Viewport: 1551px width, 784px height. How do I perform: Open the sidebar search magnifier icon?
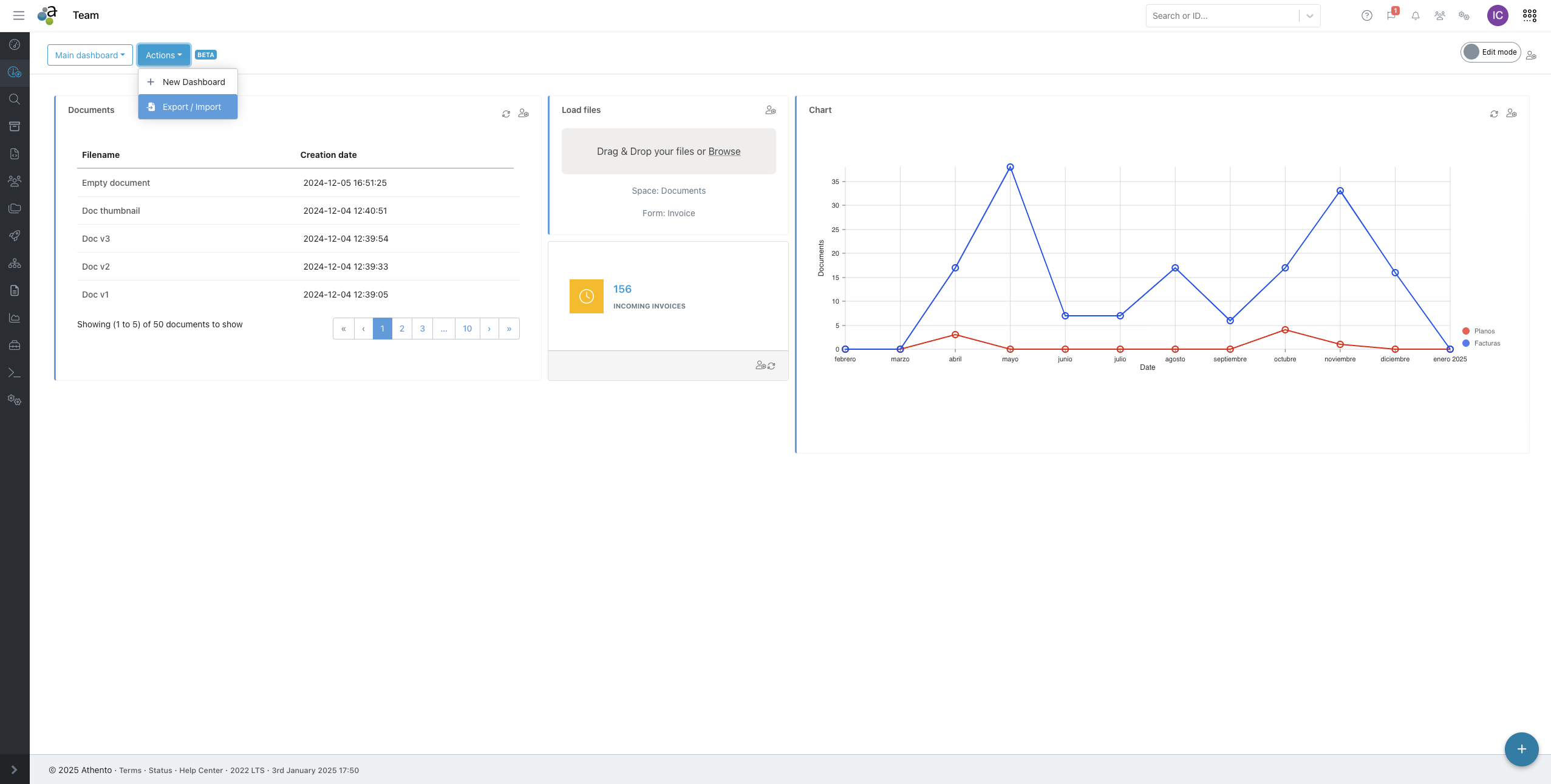15,99
